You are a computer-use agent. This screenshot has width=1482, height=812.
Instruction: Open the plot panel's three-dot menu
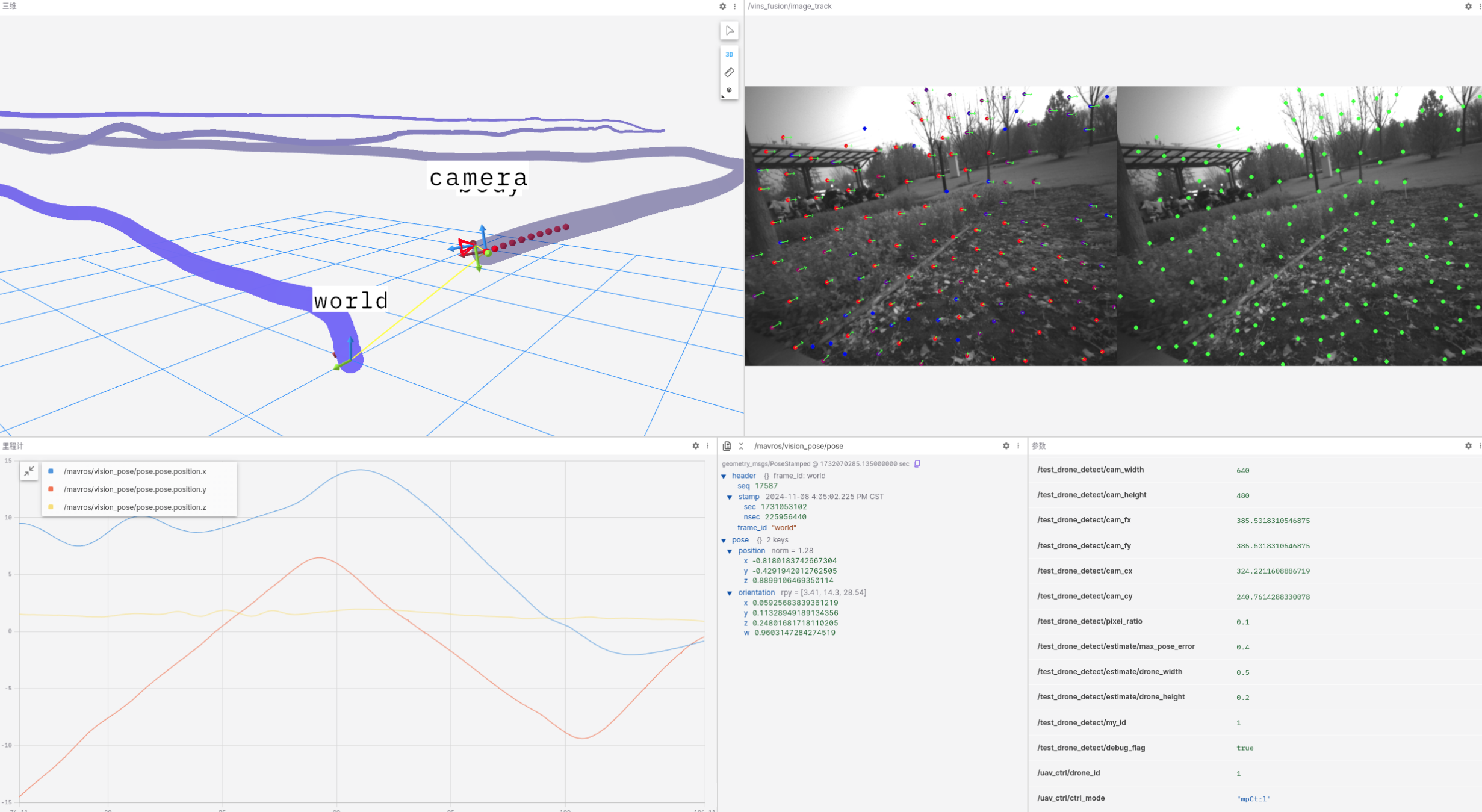click(x=708, y=446)
